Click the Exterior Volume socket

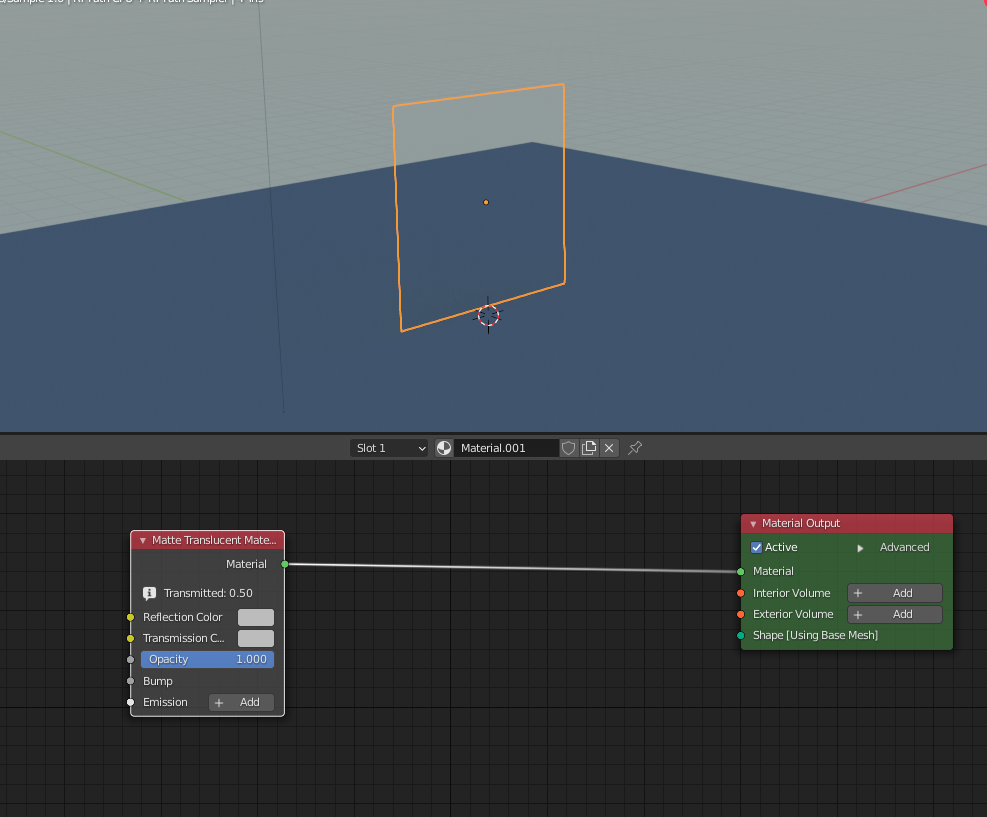741,614
